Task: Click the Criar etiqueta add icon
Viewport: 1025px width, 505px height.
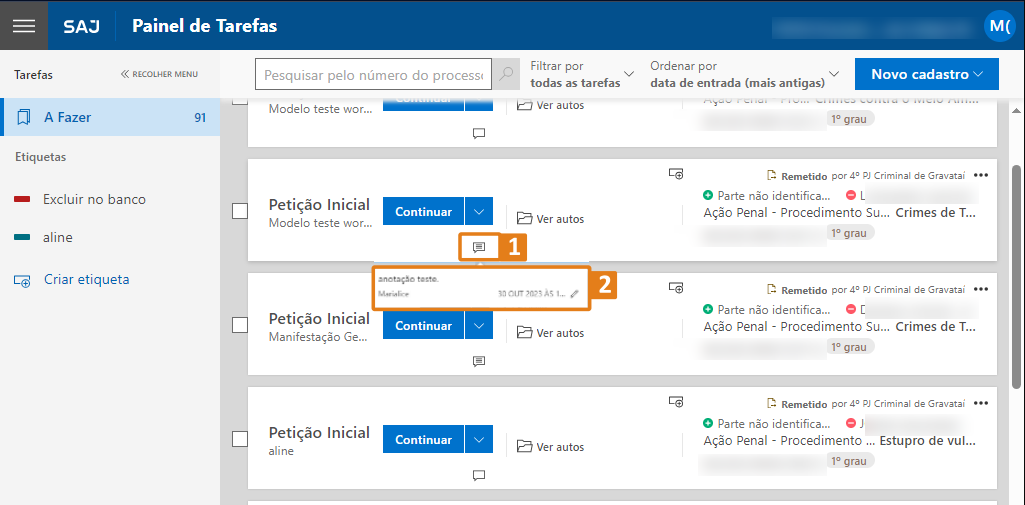Action: 22,280
